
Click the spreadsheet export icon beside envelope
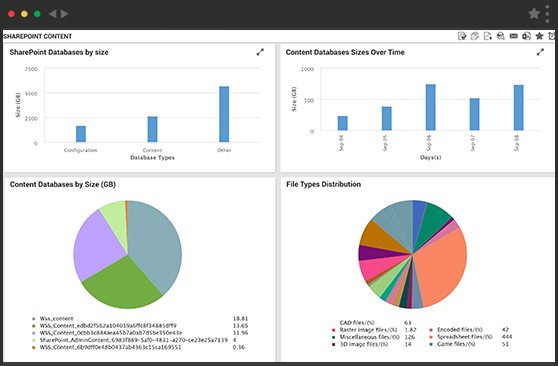526,36
